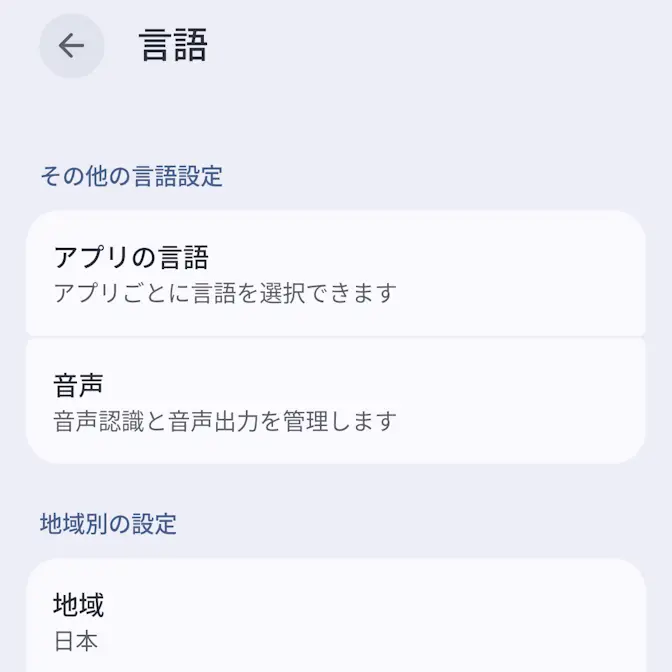
Task: Go back from the 言語 screen
Action: [71, 46]
